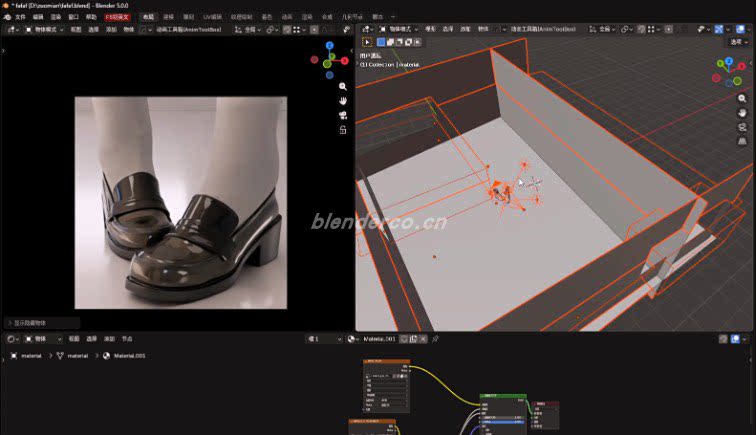
Task: Click red X axis on left viewport gizmo
Action: click(345, 61)
